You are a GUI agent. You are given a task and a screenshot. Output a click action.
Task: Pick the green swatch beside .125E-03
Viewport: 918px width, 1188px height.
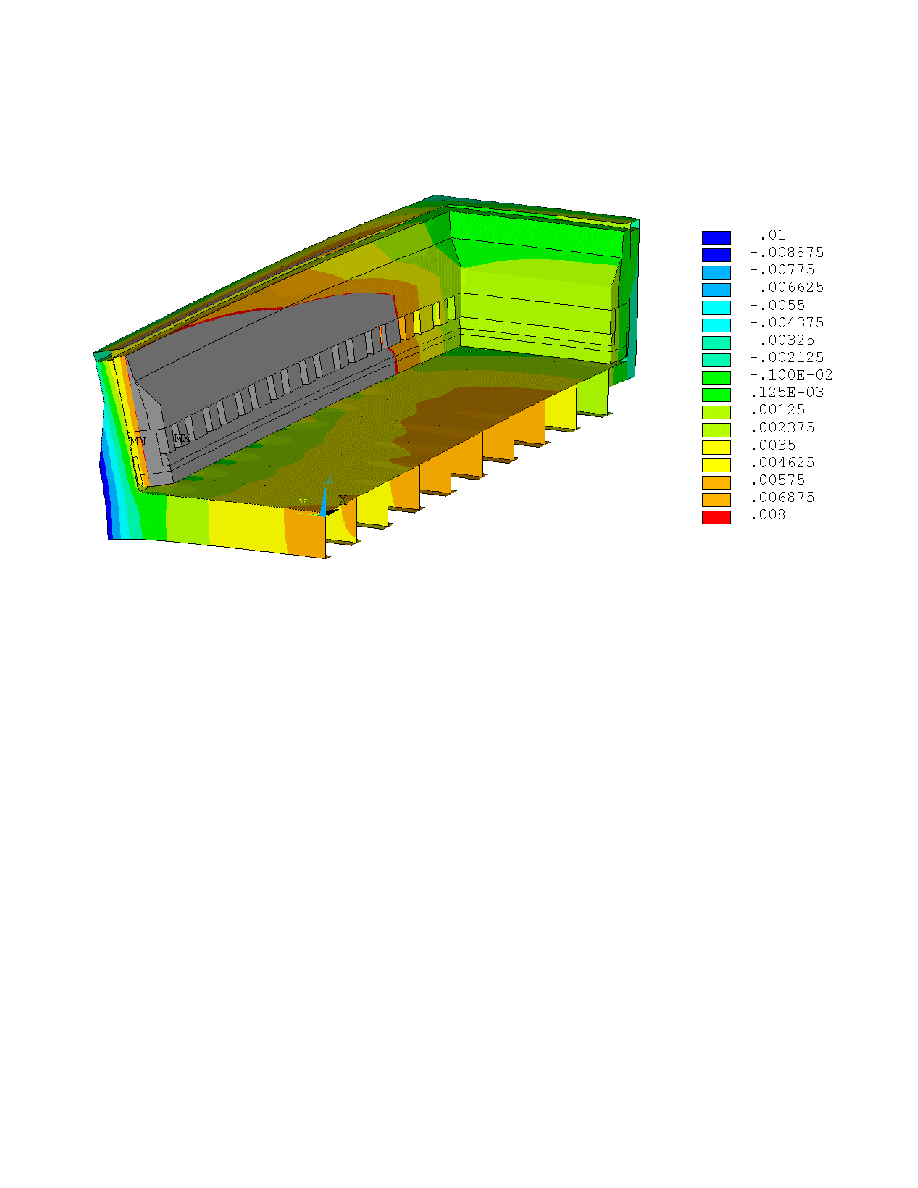716,395
